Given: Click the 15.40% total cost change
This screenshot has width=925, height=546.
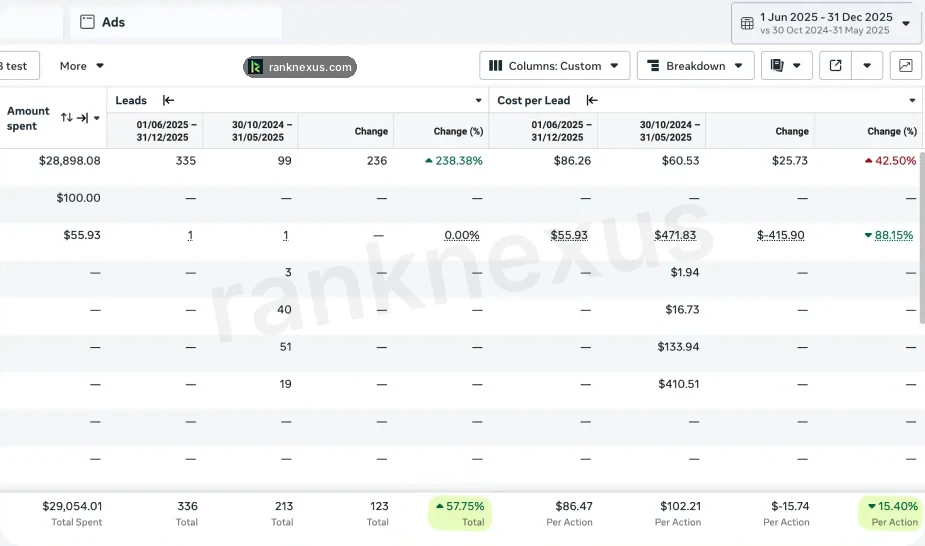Looking at the screenshot, I should point(893,506).
